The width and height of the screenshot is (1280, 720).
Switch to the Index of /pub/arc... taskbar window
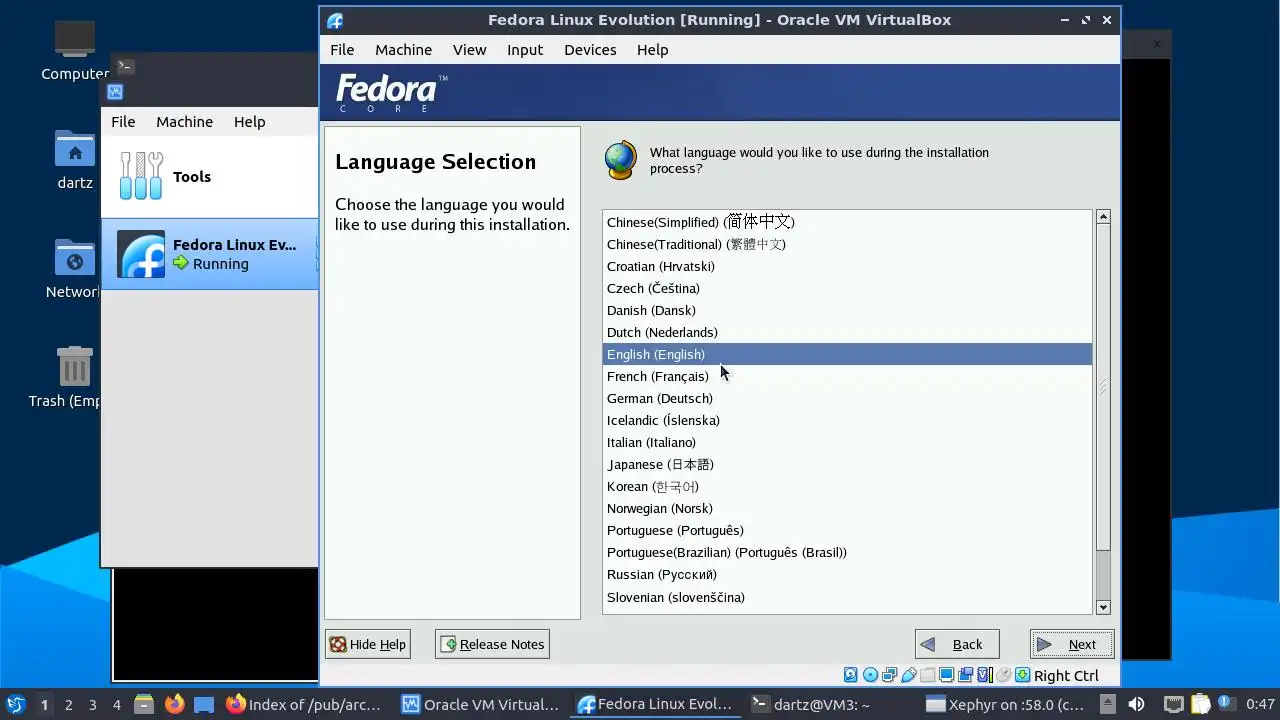point(304,704)
